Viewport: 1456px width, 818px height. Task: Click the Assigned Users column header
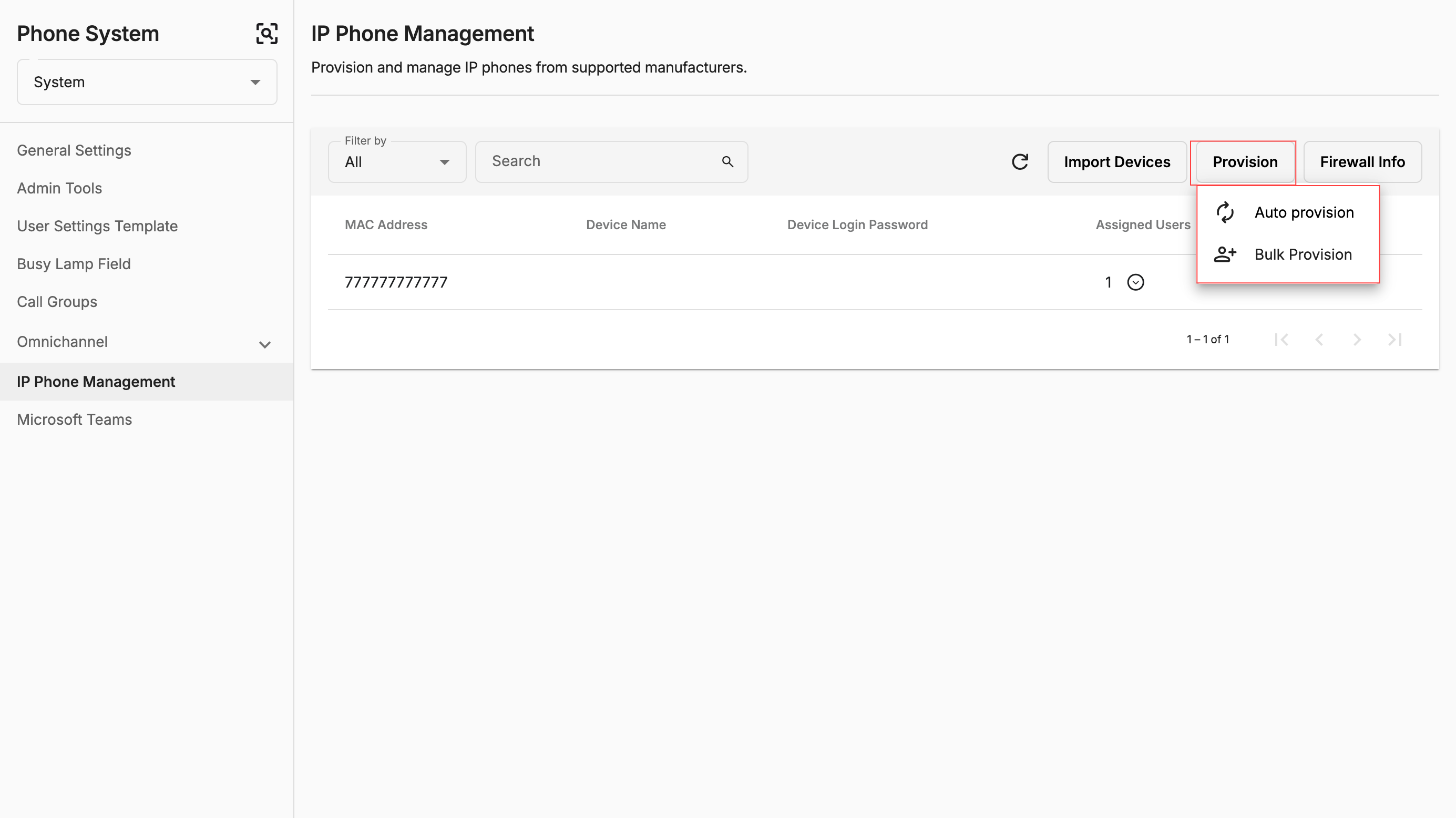coord(1143,225)
